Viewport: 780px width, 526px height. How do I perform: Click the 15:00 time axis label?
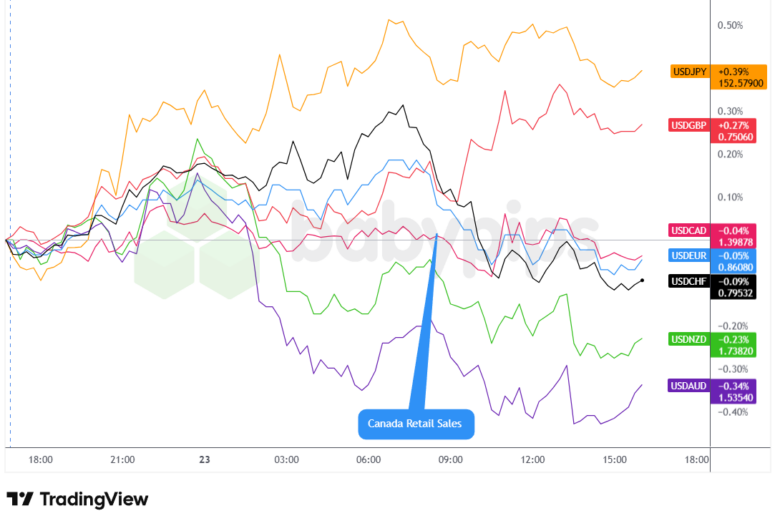614,460
